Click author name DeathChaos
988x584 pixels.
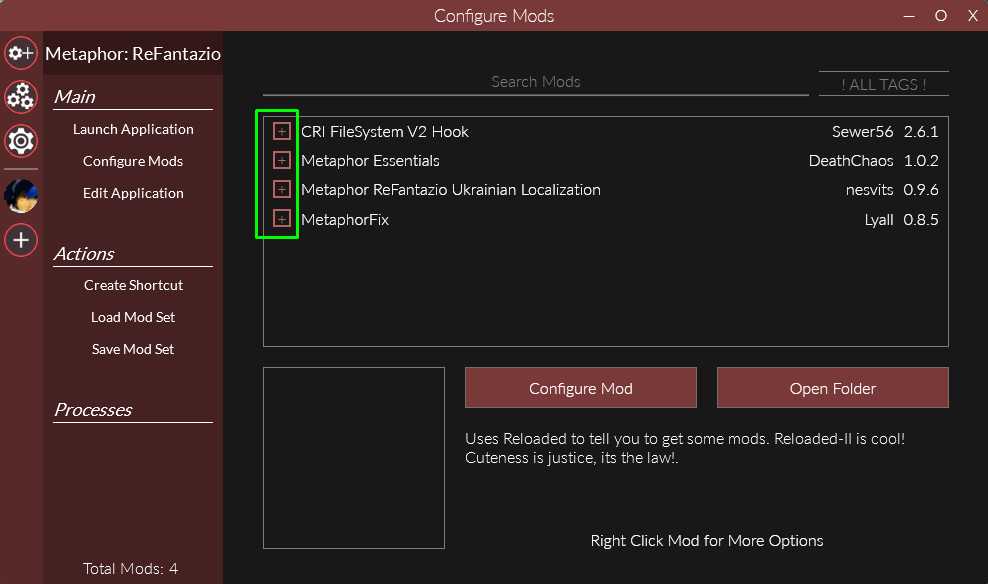click(x=851, y=161)
